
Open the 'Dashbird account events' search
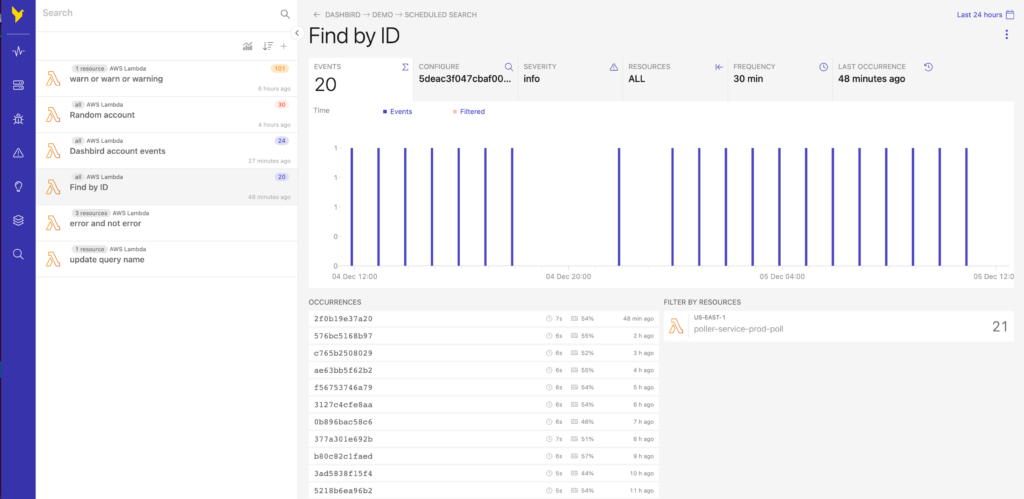tap(167, 151)
